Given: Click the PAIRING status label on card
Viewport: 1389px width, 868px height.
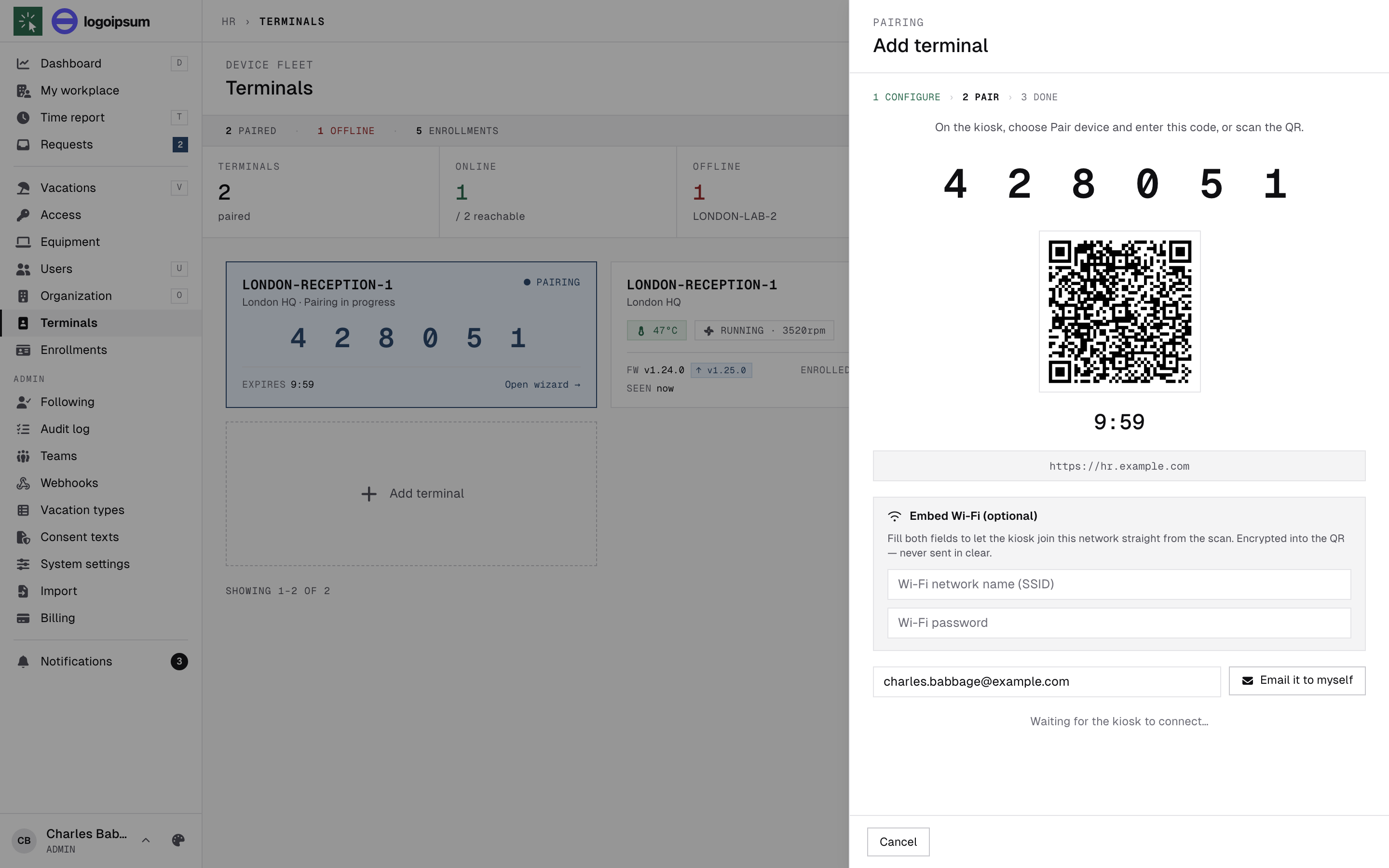Looking at the screenshot, I should coord(552,283).
